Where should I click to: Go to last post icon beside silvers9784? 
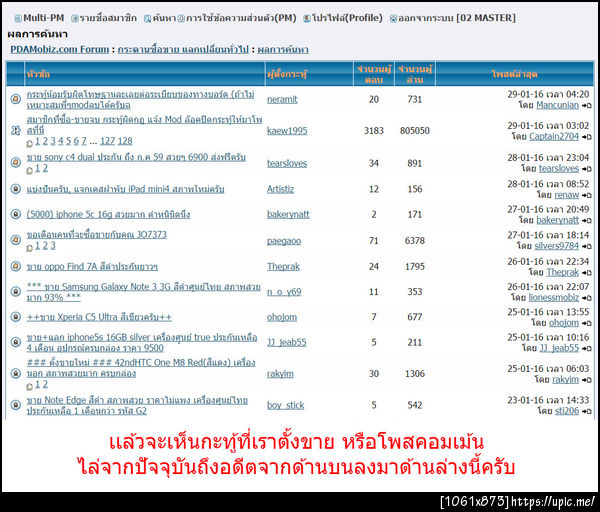pos(587,246)
